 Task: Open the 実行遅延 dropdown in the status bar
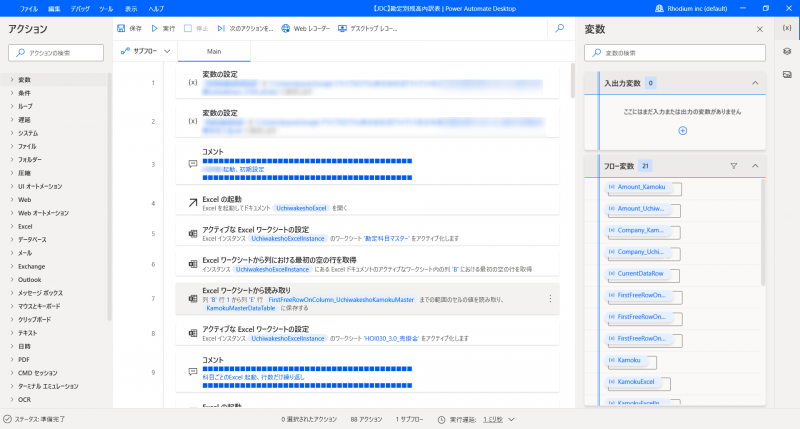tap(511, 419)
